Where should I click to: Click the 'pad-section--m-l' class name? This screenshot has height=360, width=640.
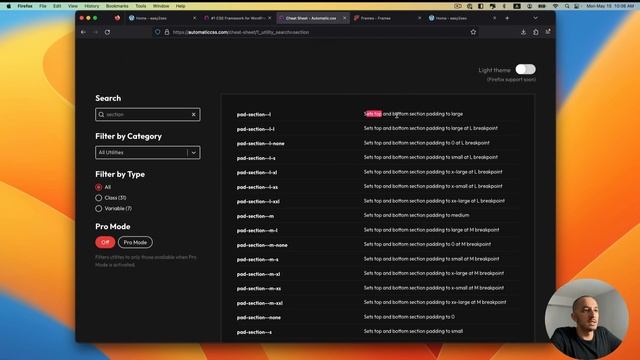(x=257, y=231)
